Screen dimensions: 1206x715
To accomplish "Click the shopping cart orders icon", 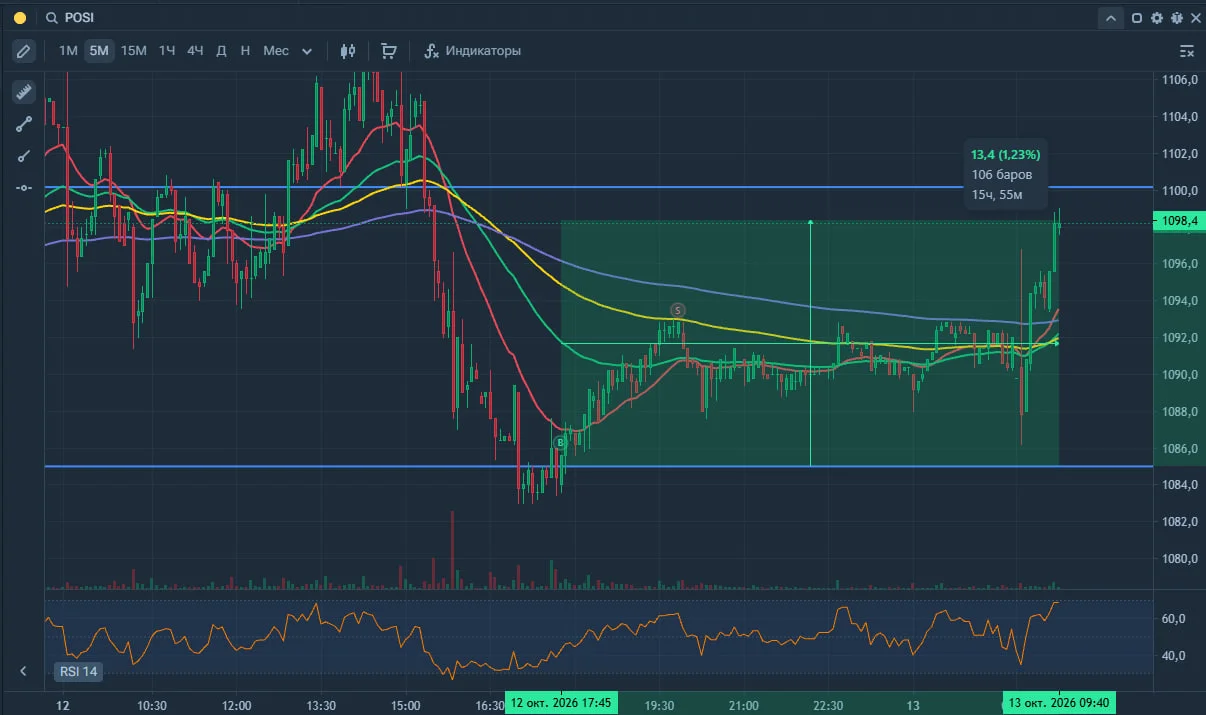I will (388, 51).
